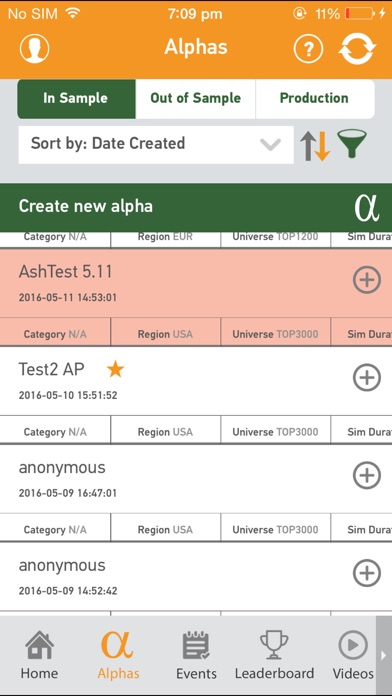The image size is (392, 696).
Task: Expand the anonymous 14:52:42 alpha
Action: point(367,573)
